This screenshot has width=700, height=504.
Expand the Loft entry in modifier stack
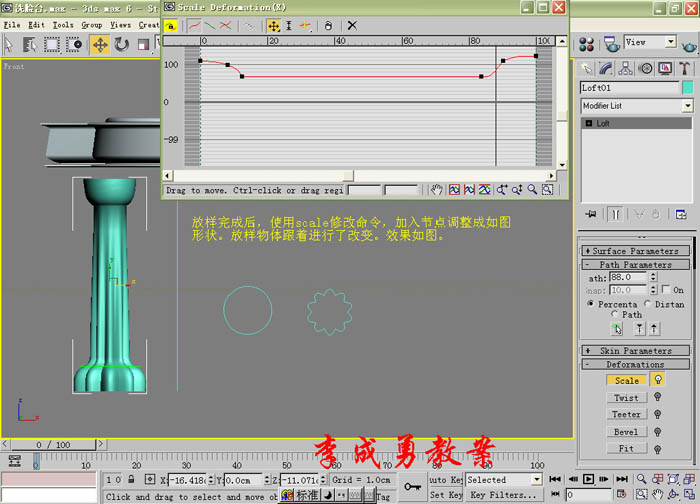[x=589, y=123]
